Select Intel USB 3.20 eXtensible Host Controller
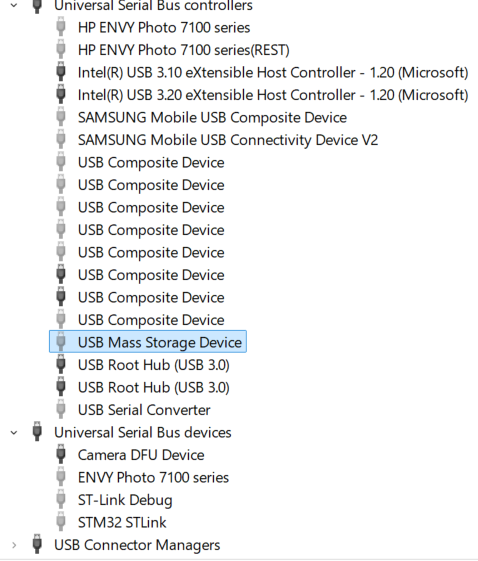 coord(273,95)
